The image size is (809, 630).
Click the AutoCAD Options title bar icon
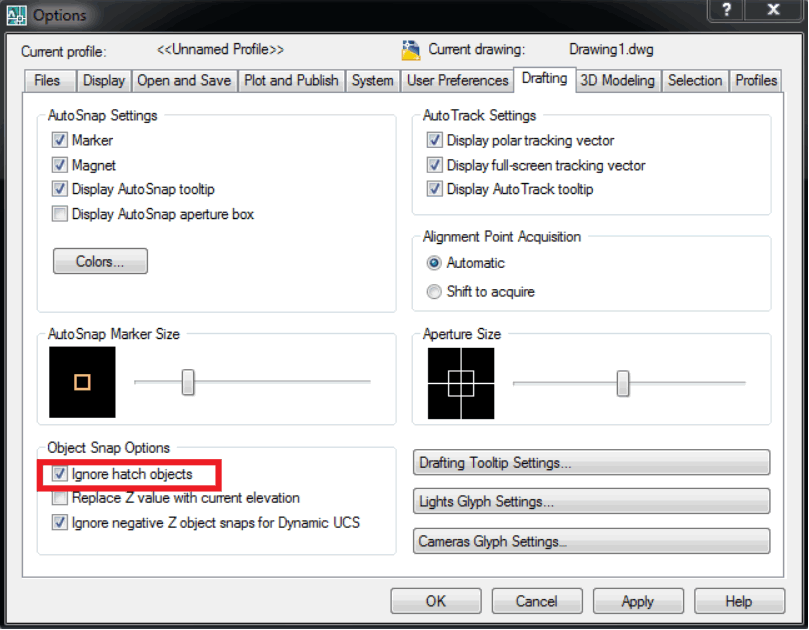(16, 15)
